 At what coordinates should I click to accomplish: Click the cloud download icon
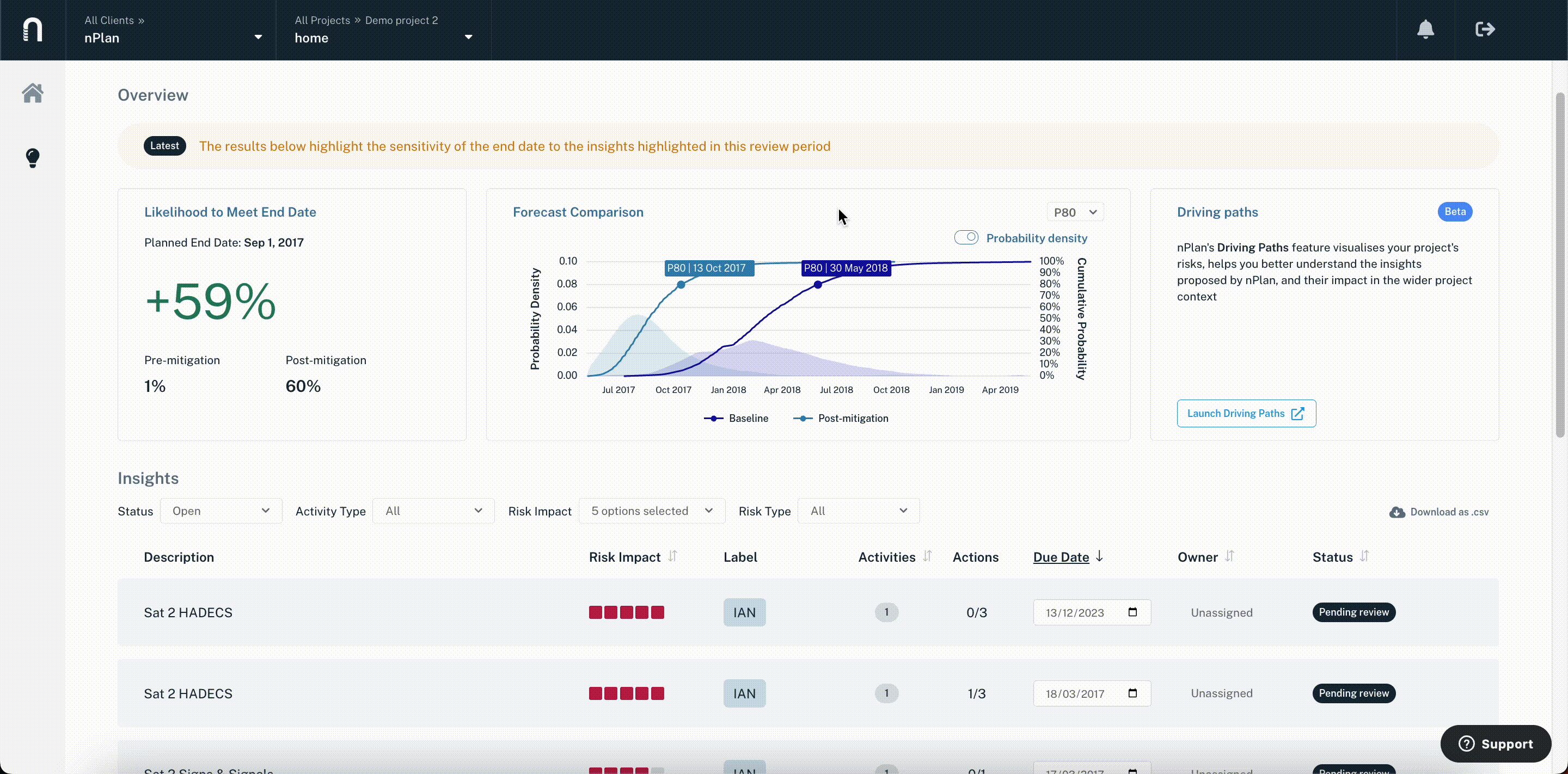point(1397,512)
